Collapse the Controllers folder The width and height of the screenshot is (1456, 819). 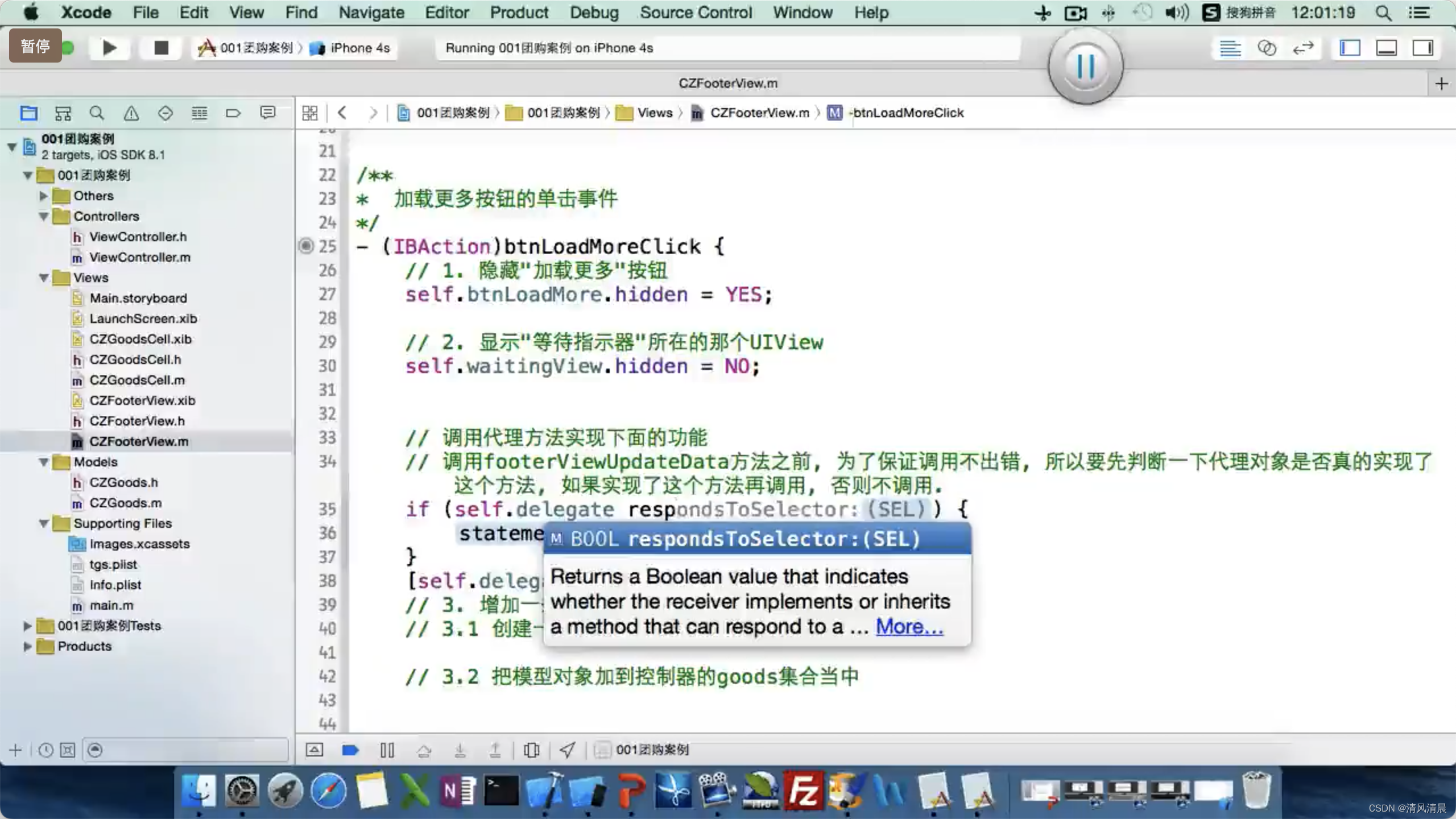pyautogui.click(x=43, y=216)
